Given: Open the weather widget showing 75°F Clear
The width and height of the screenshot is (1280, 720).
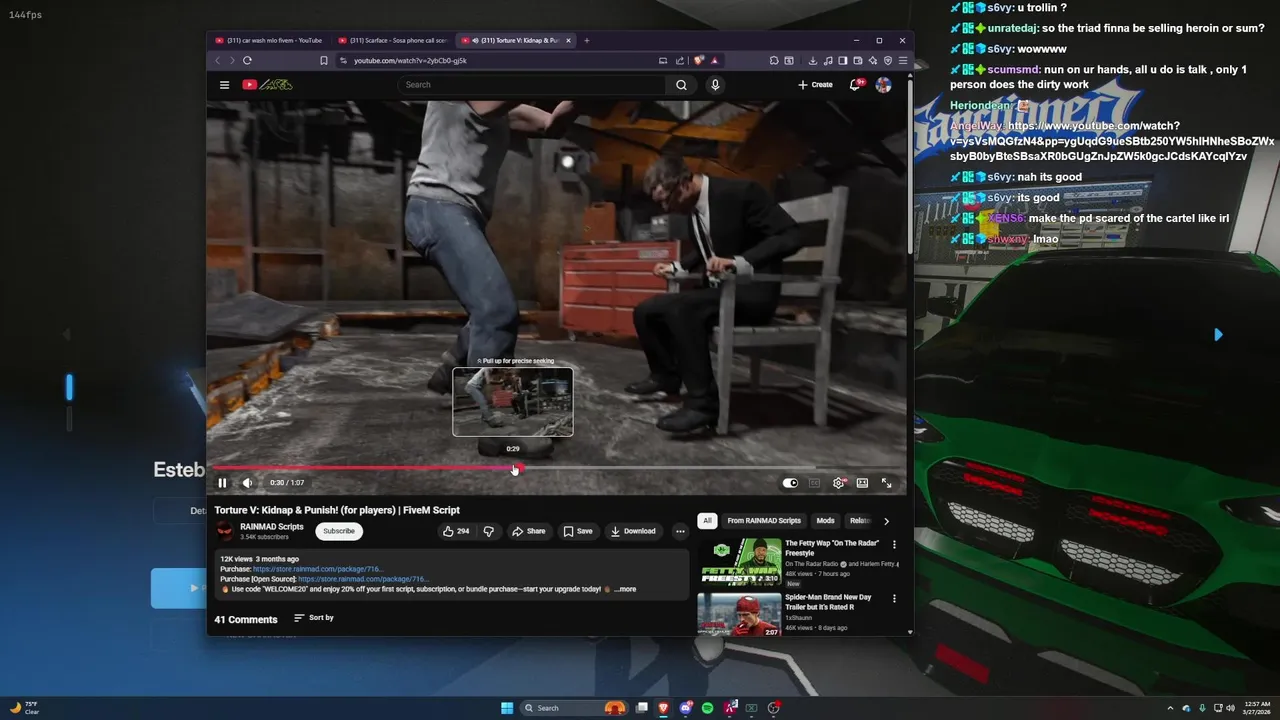Looking at the screenshot, I should [x=24, y=708].
